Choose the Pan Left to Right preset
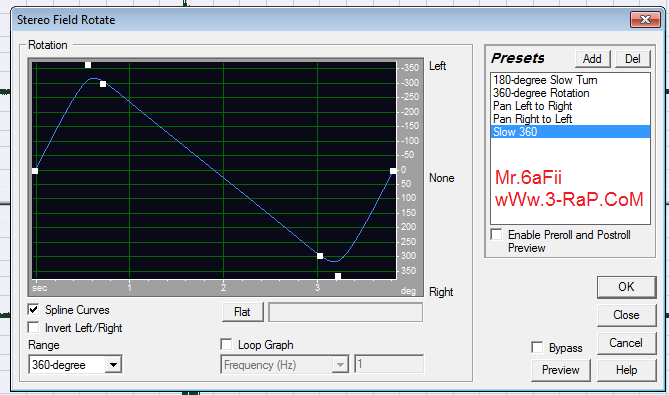This screenshot has width=669, height=395. [x=532, y=106]
